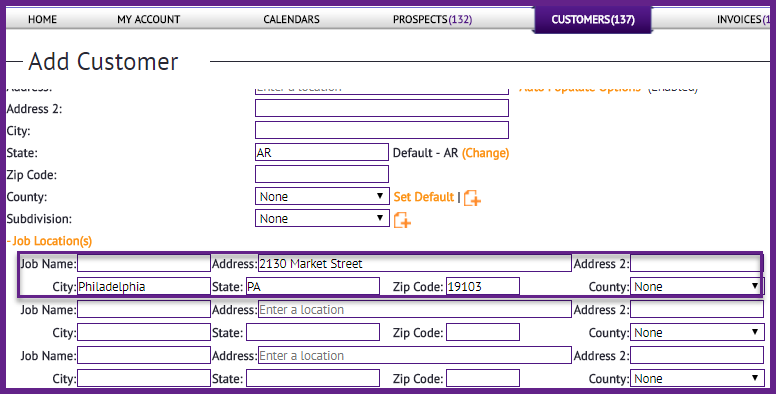
Task: Click the (Change) default state link
Action: [x=485, y=153]
